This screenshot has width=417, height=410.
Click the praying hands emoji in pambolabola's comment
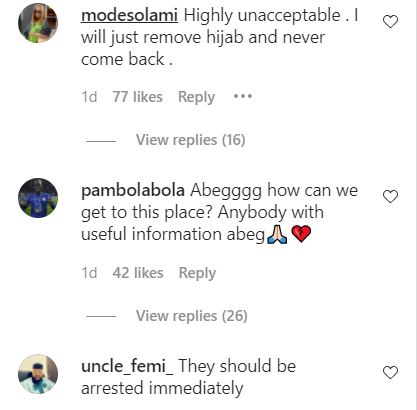point(277,234)
